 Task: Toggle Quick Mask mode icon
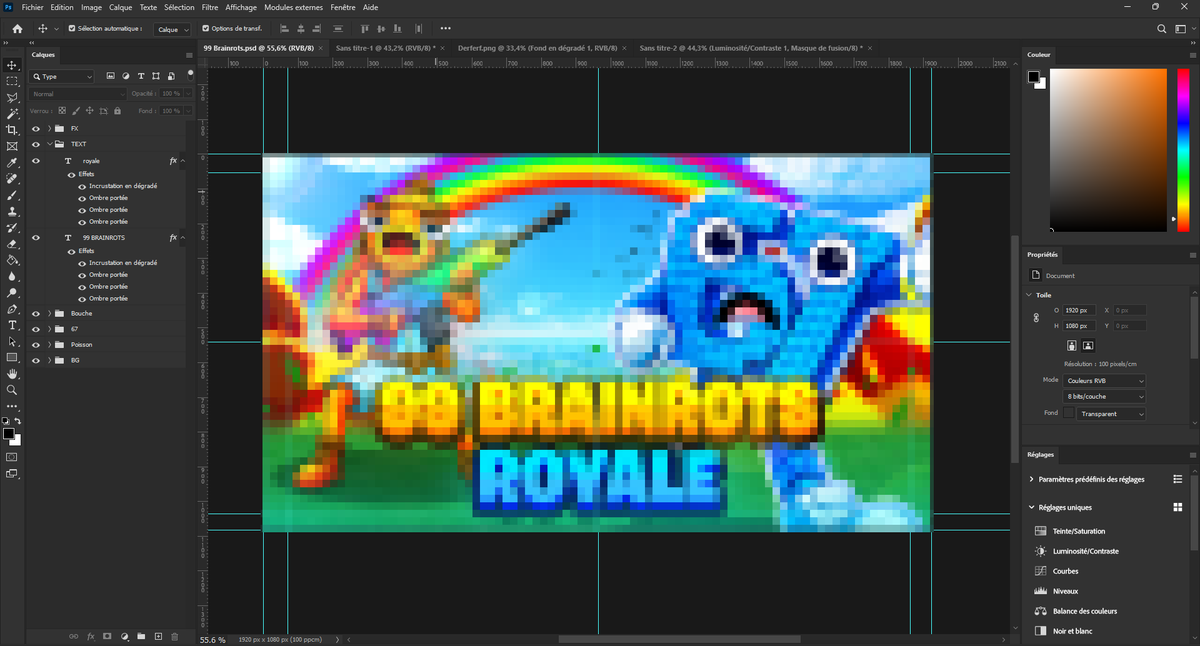point(12,456)
